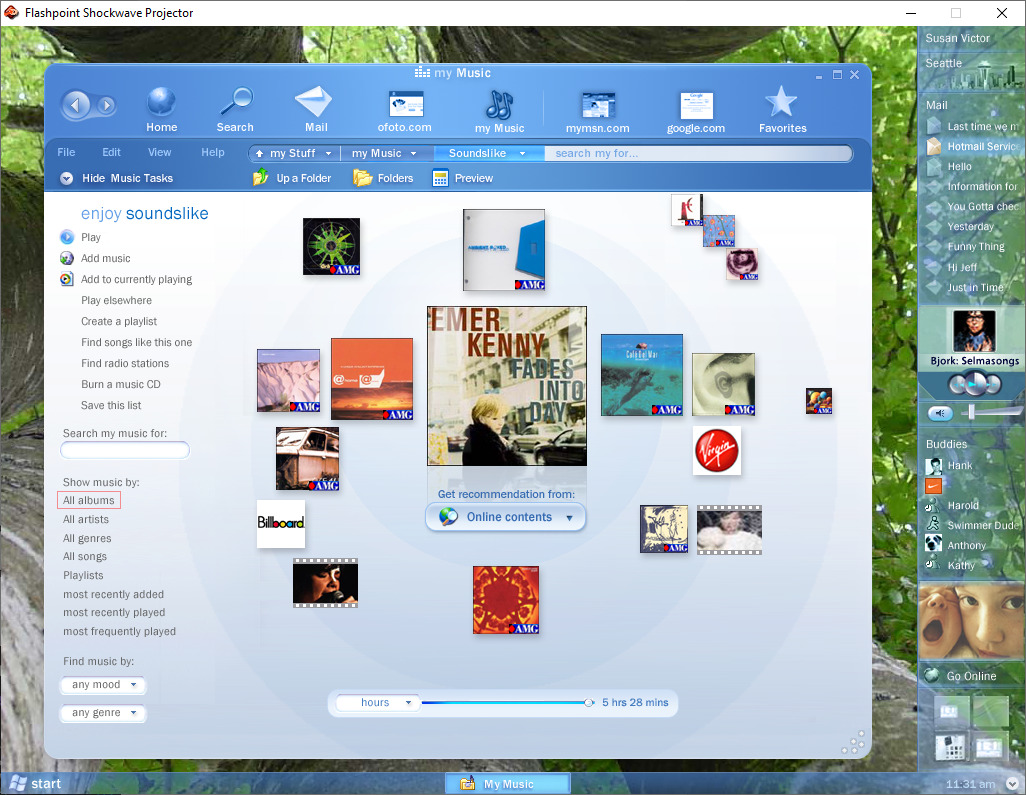Open the Favorites star icon
Screen dimensions: 1026x795
tap(781, 103)
